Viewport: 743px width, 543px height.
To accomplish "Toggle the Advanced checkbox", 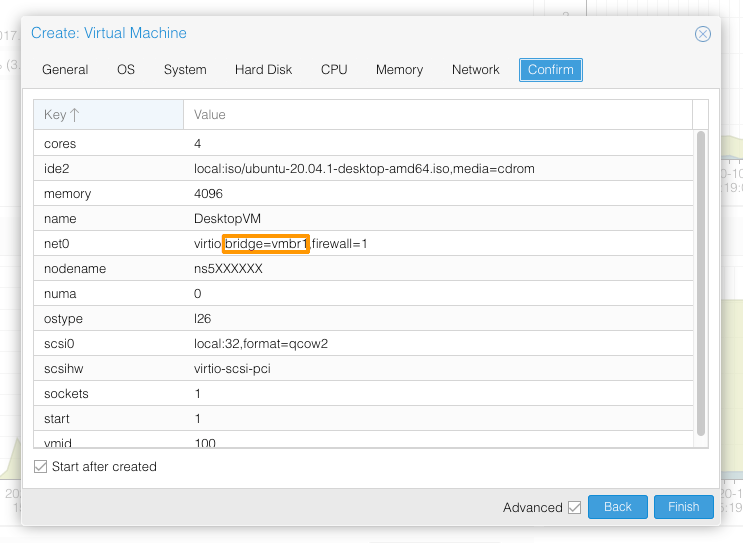I will point(574,507).
